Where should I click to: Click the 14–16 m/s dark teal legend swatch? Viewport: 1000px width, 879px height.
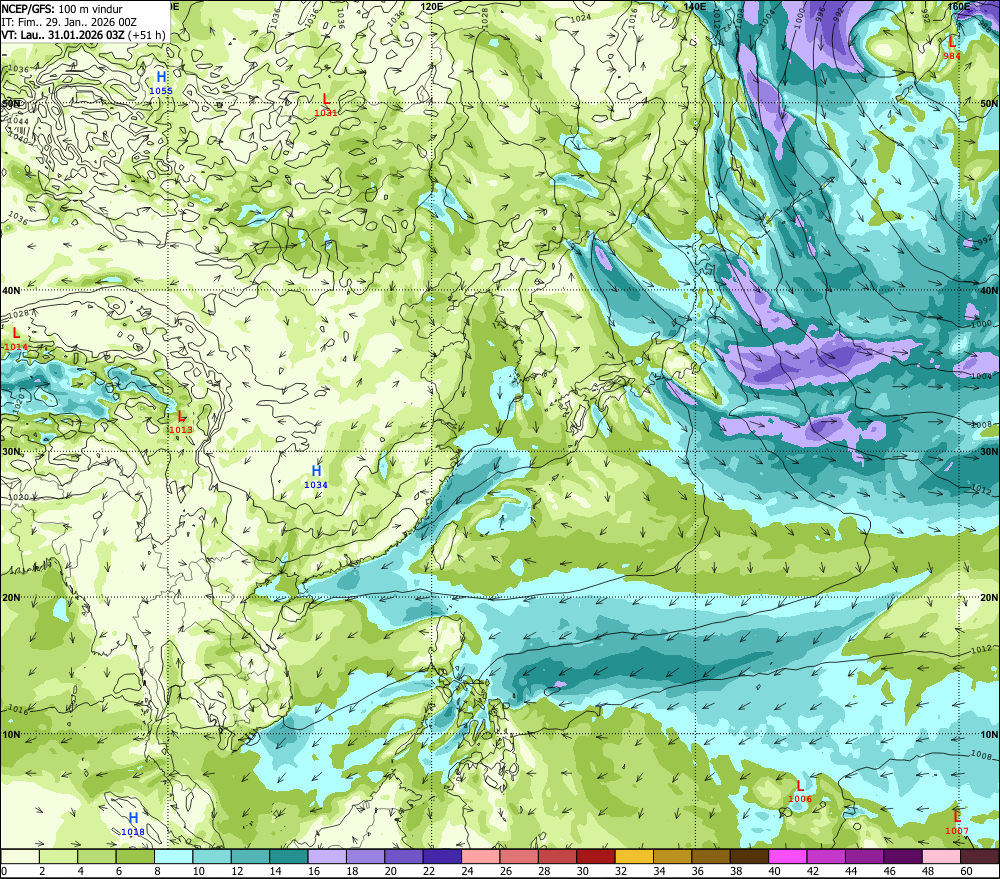coord(289,856)
